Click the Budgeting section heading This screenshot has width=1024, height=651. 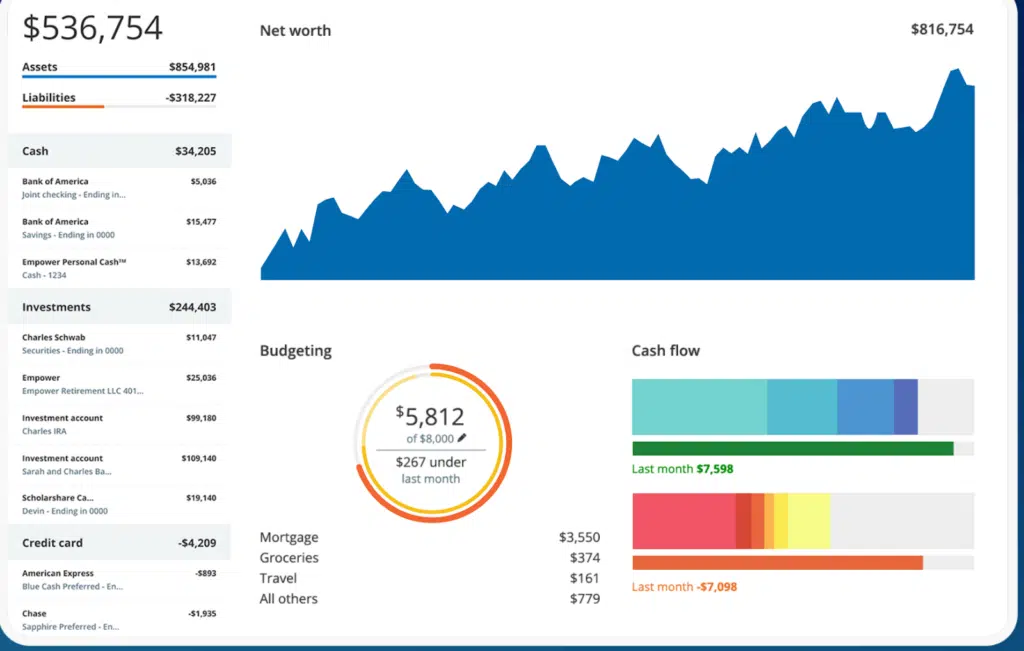click(295, 351)
